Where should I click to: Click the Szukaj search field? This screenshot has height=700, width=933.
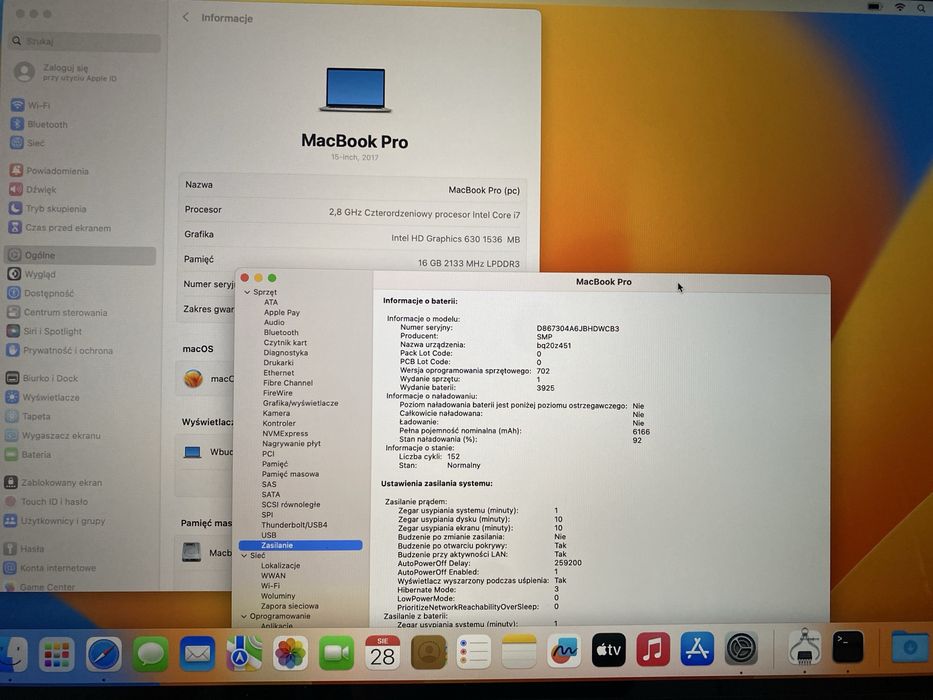(84, 42)
